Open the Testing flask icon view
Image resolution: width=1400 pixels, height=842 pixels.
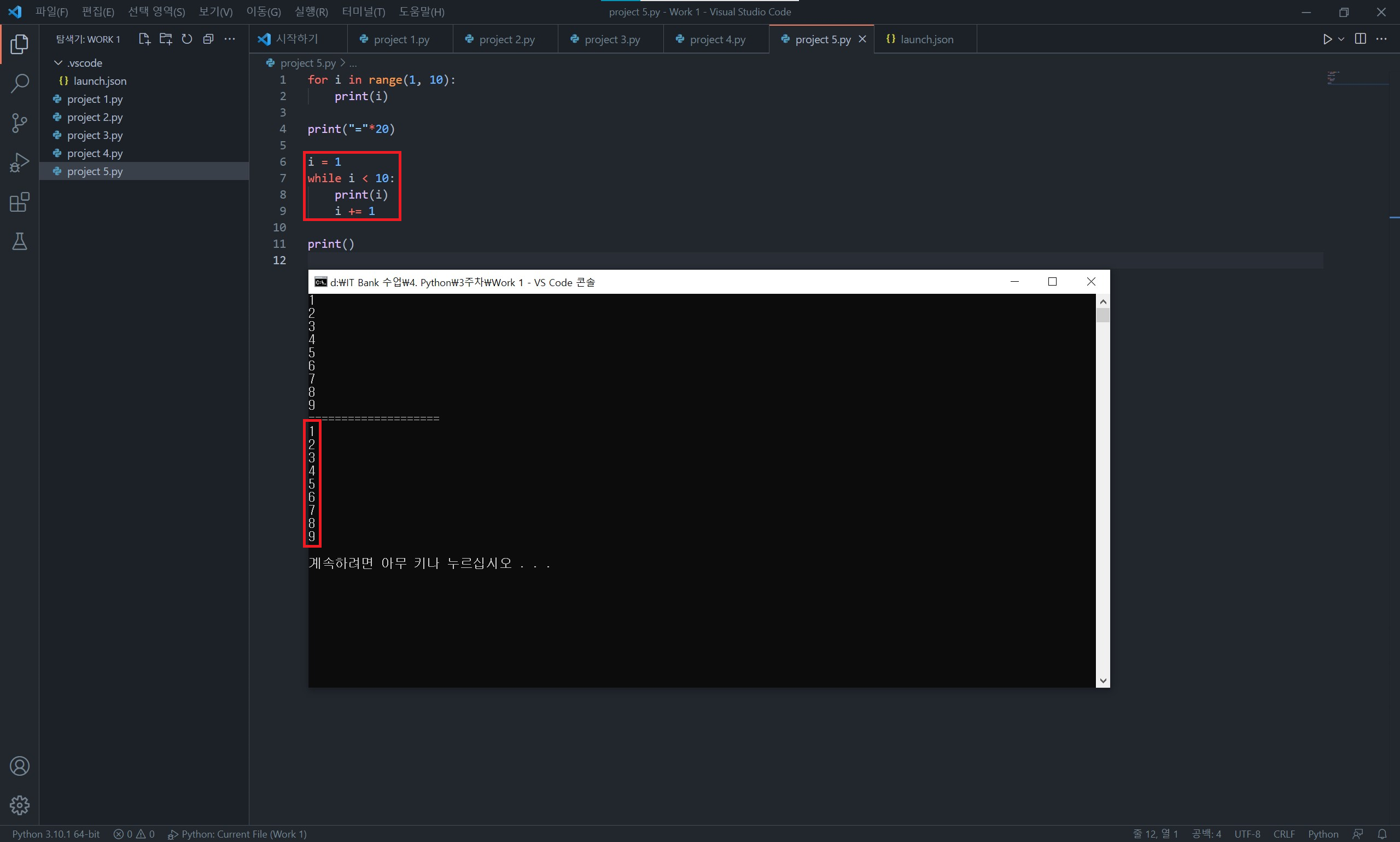[19, 242]
